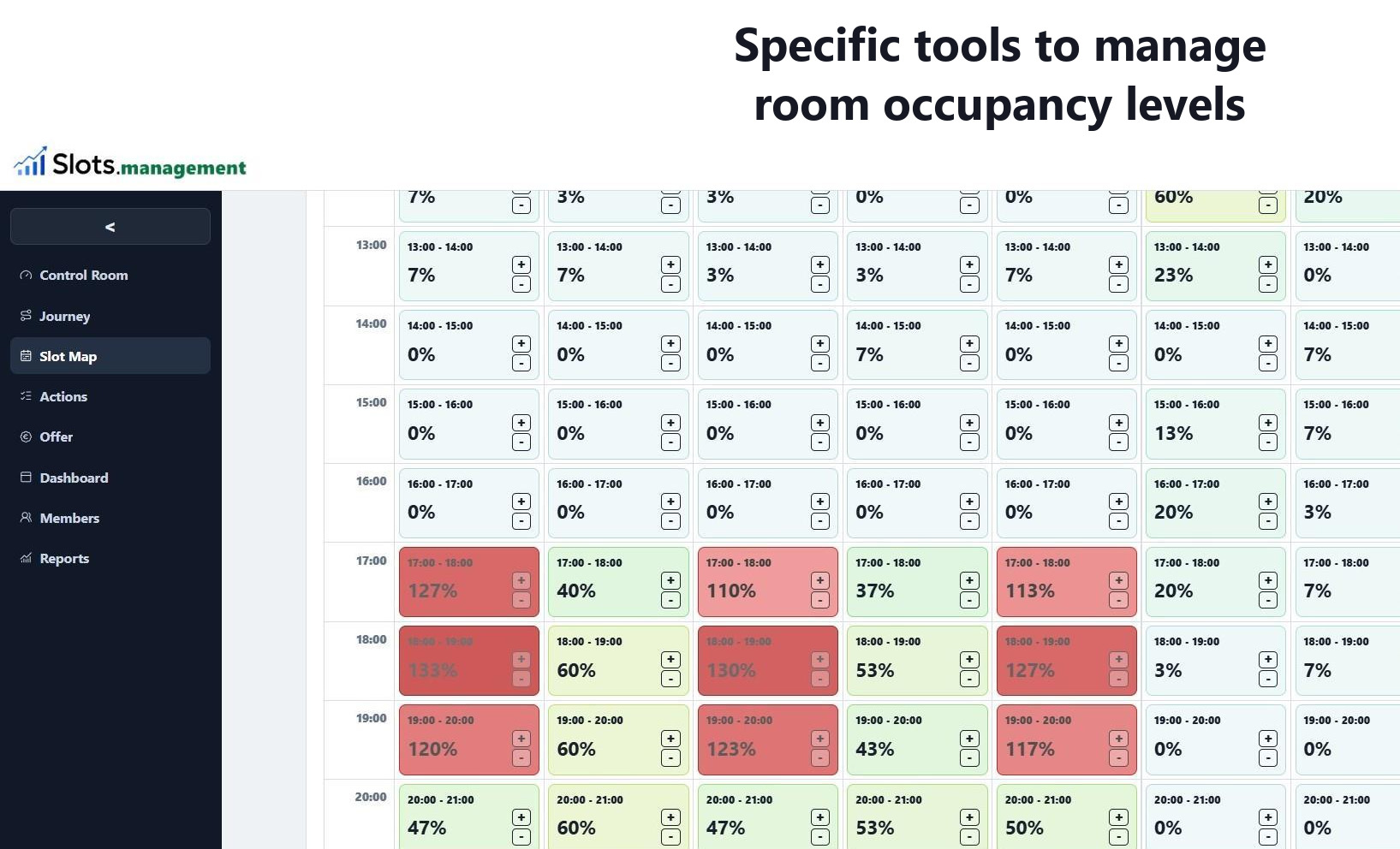The width and height of the screenshot is (1400, 849).
Task: Click the Members people icon
Action: (26, 518)
